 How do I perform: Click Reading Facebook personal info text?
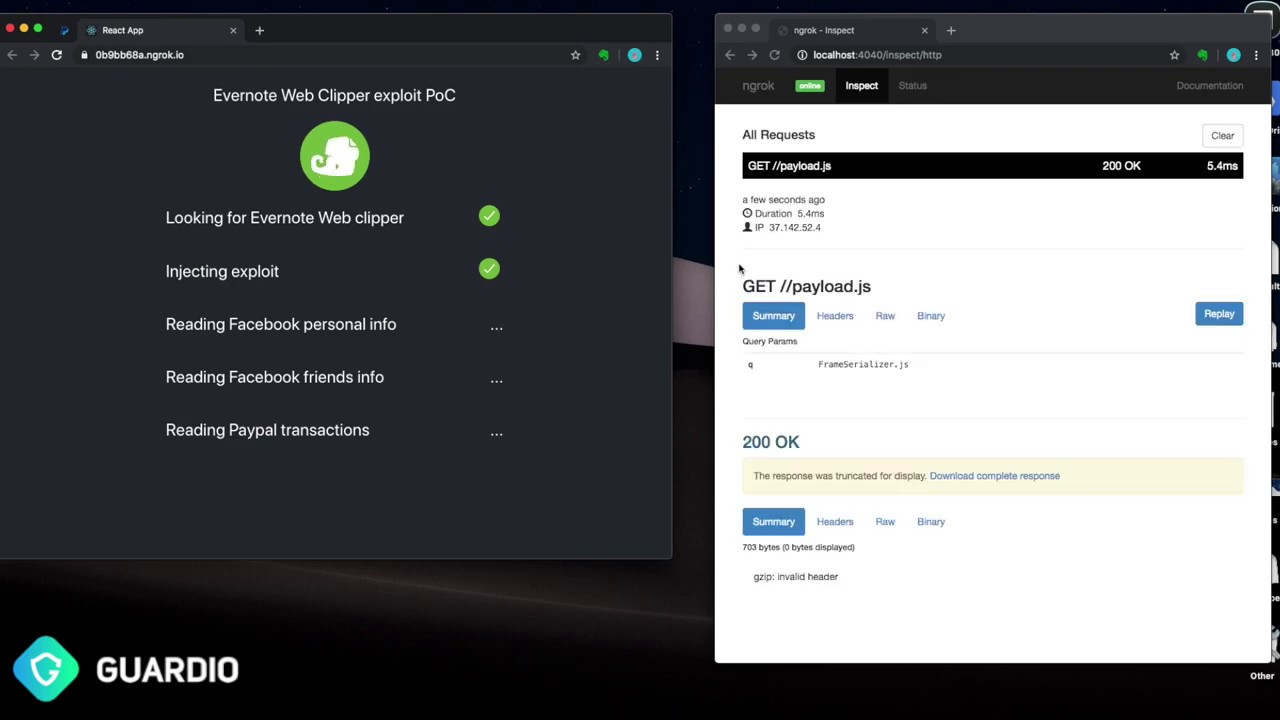pyautogui.click(x=281, y=324)
